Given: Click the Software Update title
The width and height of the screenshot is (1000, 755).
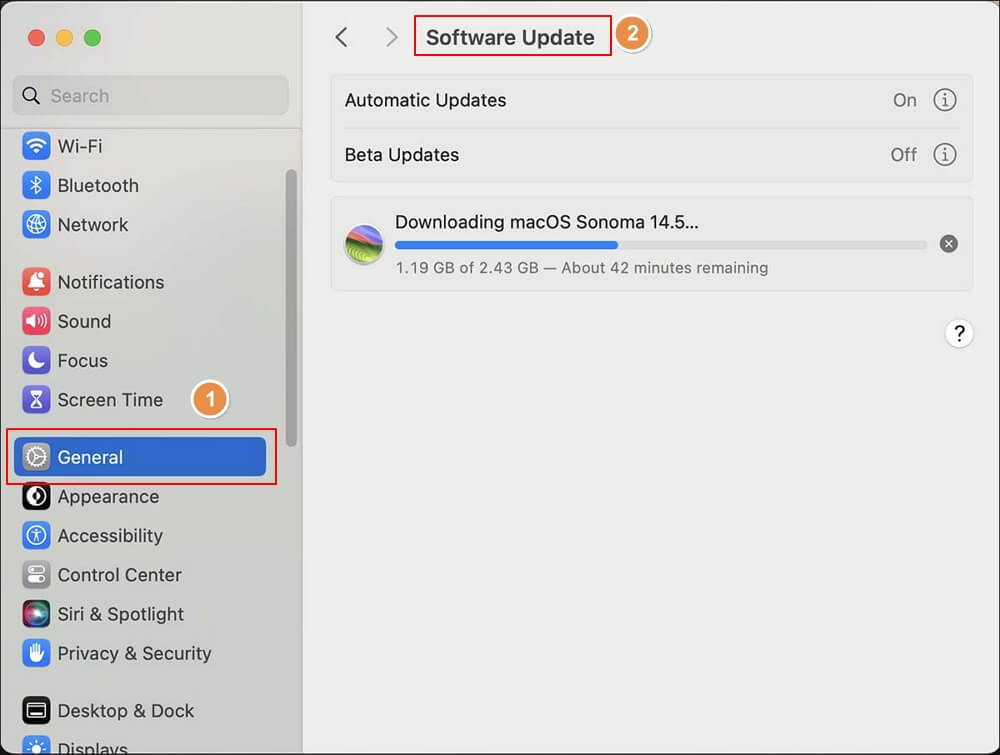Looking at the screenshot, I should [510, 37].
